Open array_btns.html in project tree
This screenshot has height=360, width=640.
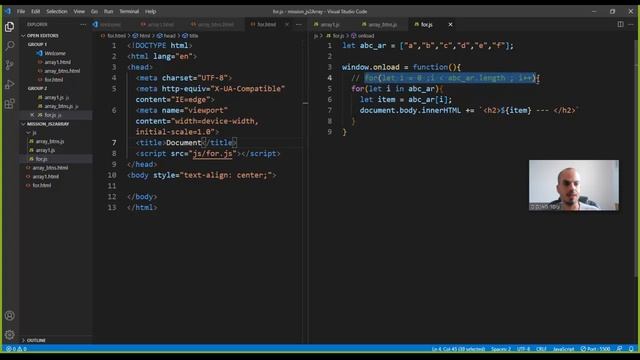(x=50, y=168)
